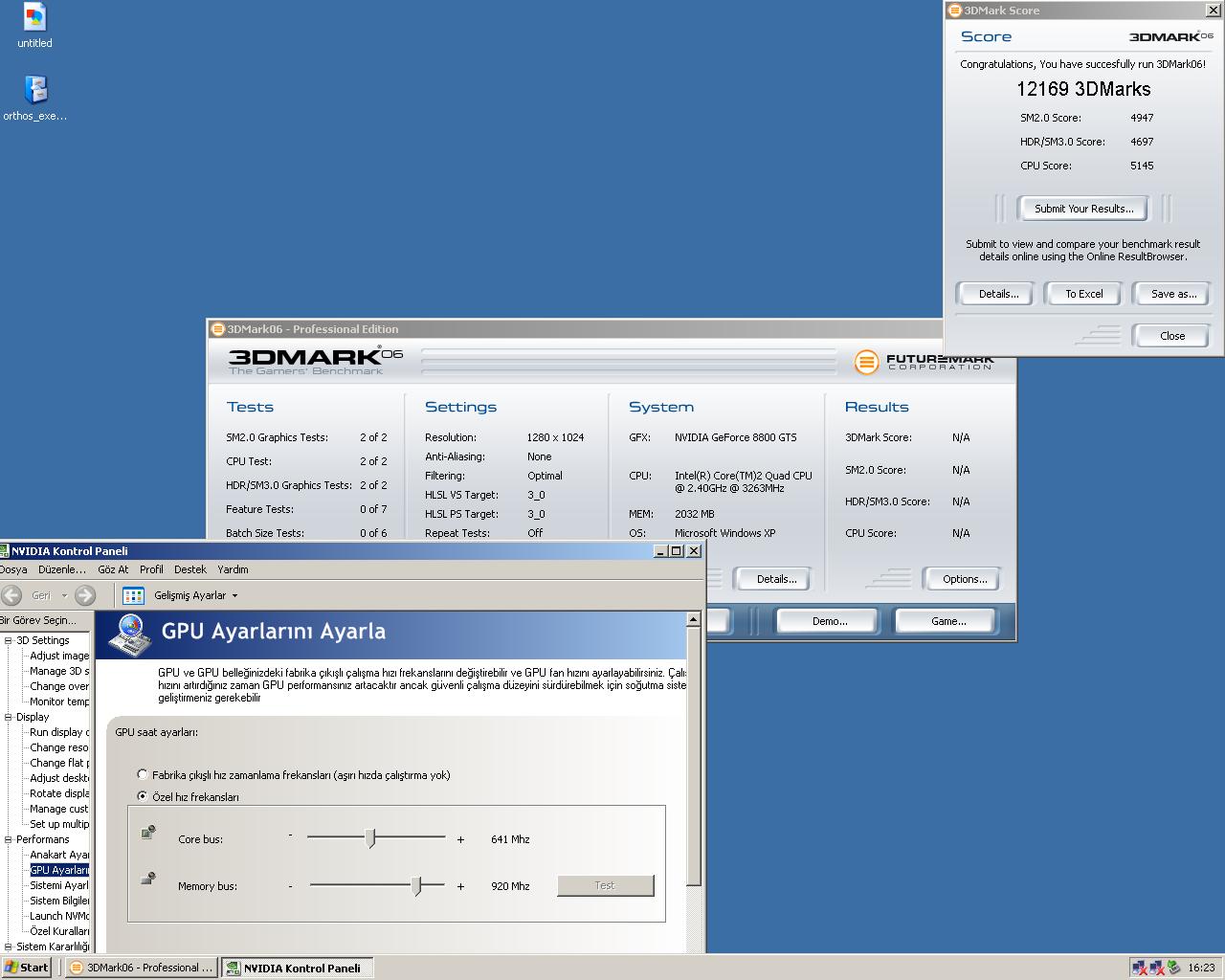Open the Profil menu
This screenshot has width=1225, height=980.
point(151,569)
